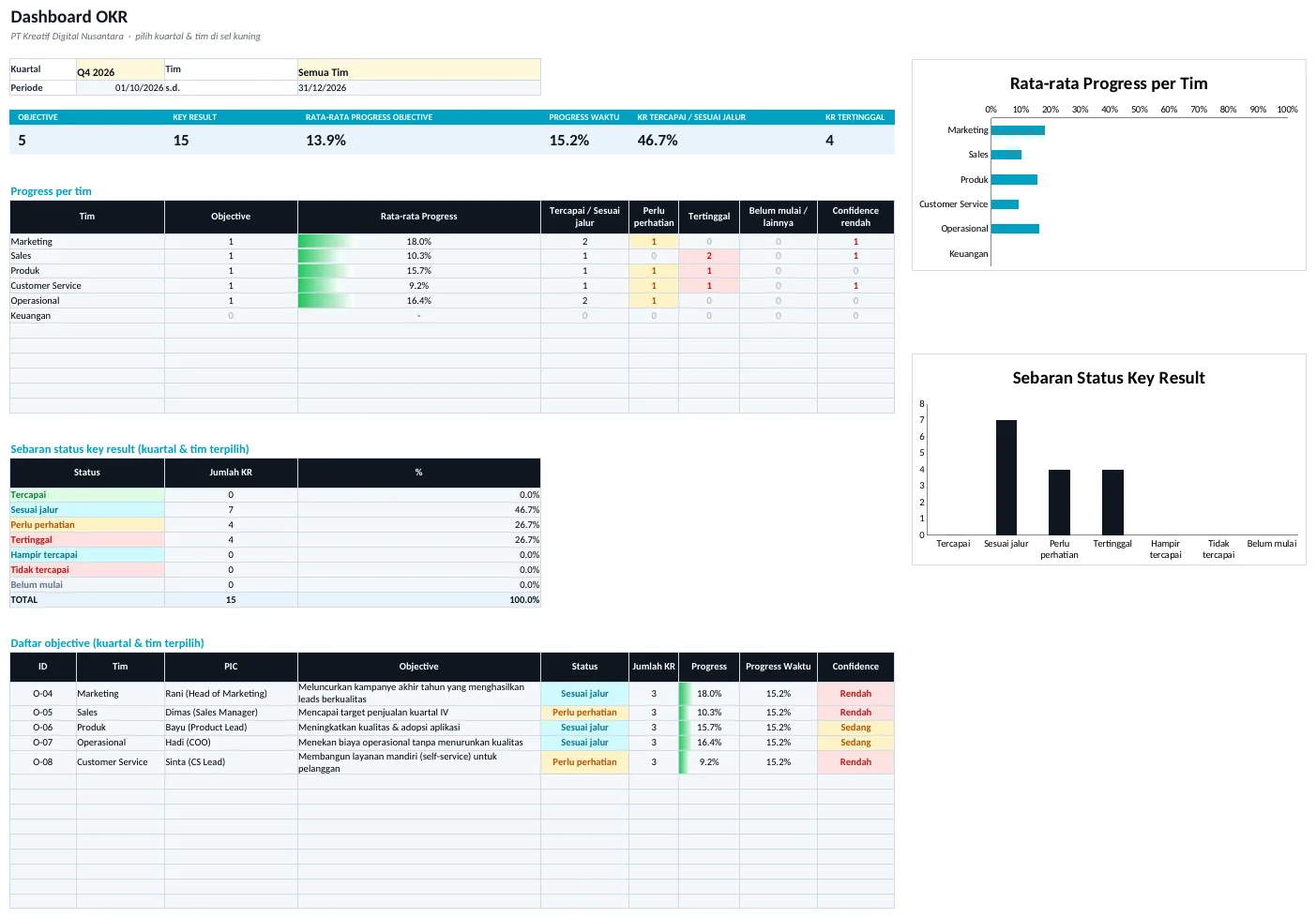Select the Sebaran Status Key Result chart title
This screenshot has height=918, width=1316.
pos(1109,378)
